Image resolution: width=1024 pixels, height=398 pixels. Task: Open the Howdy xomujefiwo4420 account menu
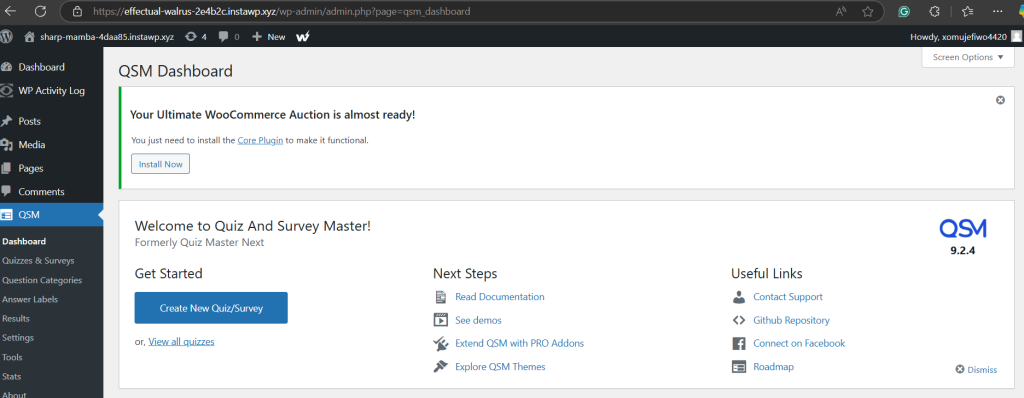coord(967,37)
